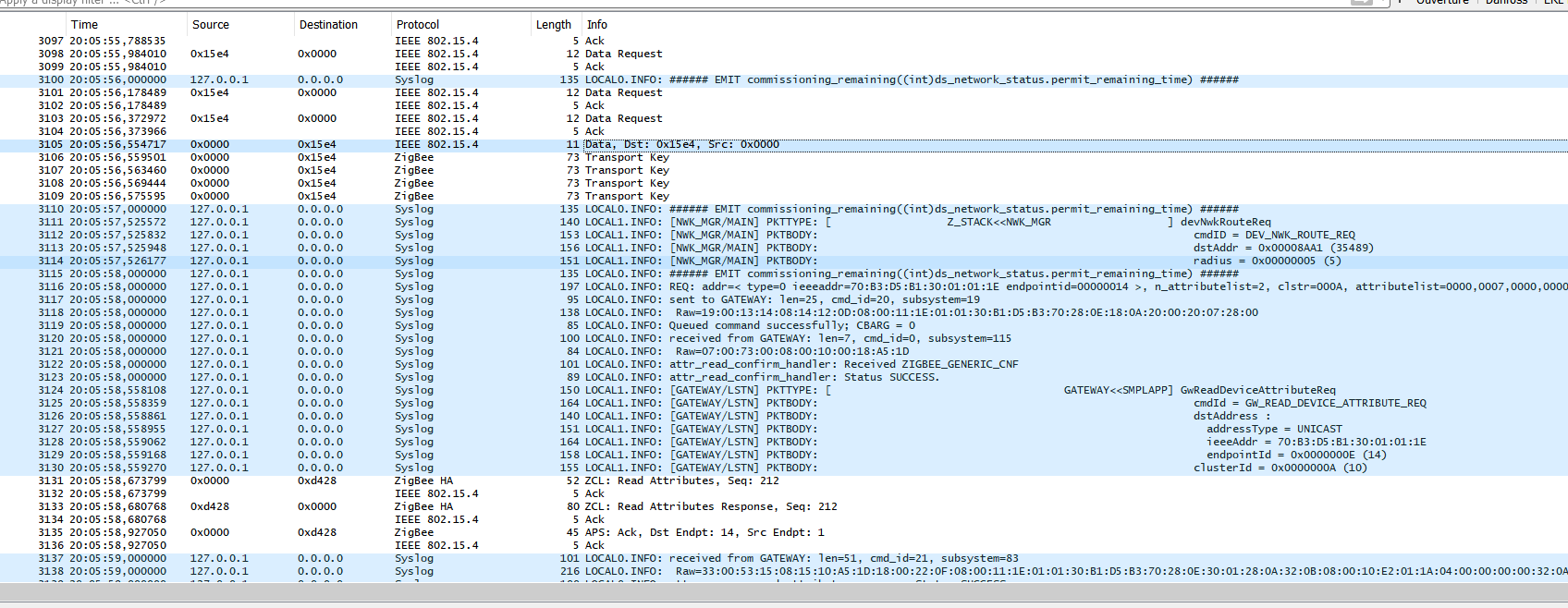Select packet 3097 Ack row

click(x=784, y=41)
